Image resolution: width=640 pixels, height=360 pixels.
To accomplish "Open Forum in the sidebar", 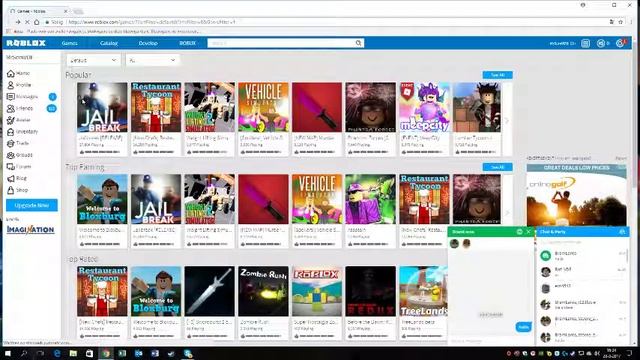I will 19,167.
